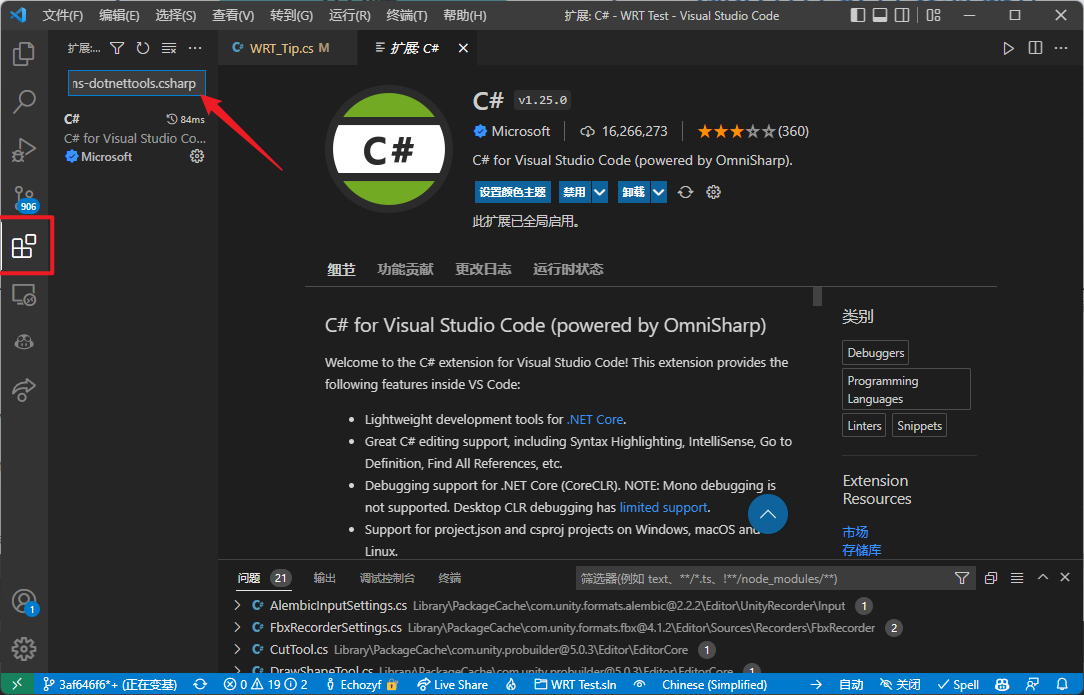Toggle the bottom panel visibility
Image resolution: width=1084 pixels, height=695 pixels.
tap(879, 15)
